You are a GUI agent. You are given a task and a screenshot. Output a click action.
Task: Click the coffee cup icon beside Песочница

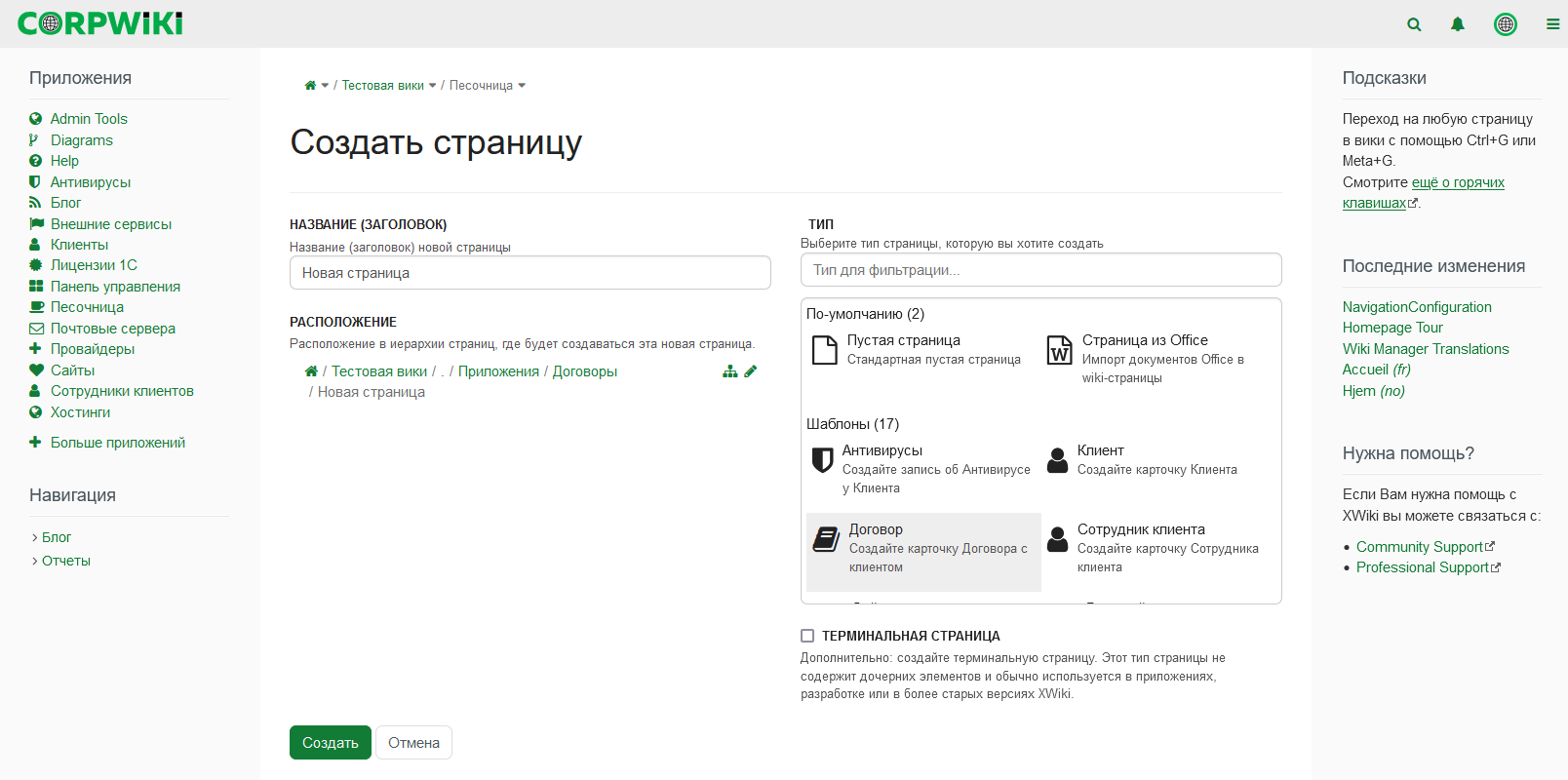pyautogui.click(x=36, y=307)
